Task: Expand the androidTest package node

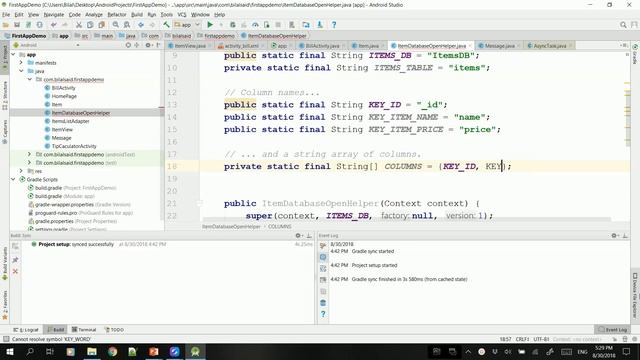Action: pos(29,154)
